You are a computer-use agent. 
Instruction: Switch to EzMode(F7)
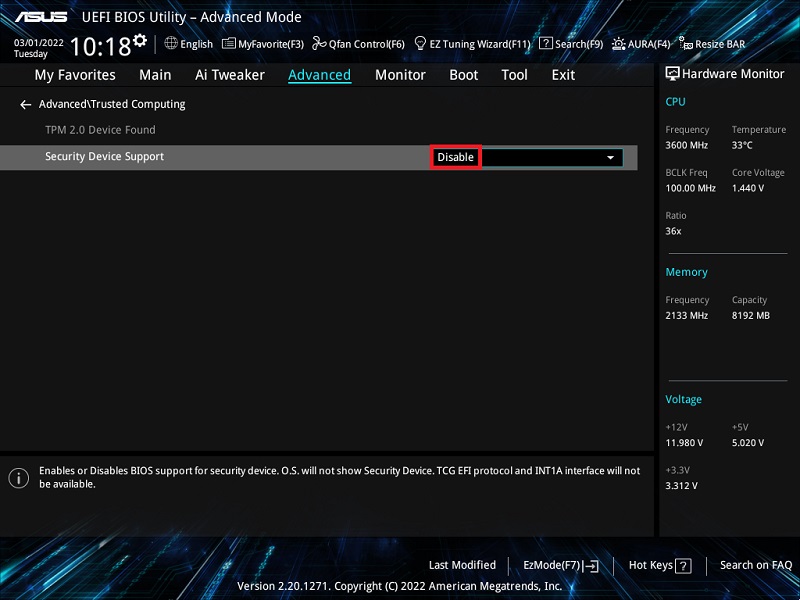[561, 566]
